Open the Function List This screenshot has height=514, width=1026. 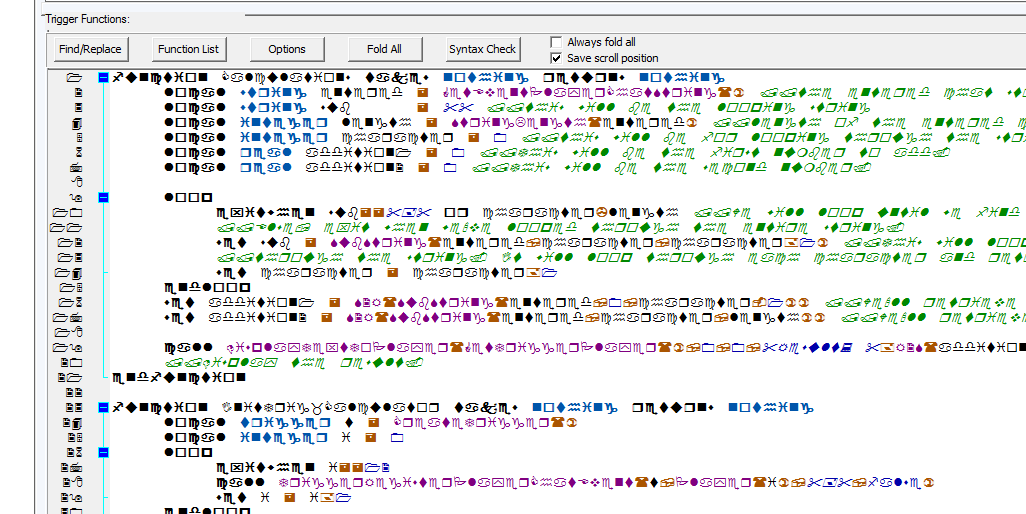(188, 49)
